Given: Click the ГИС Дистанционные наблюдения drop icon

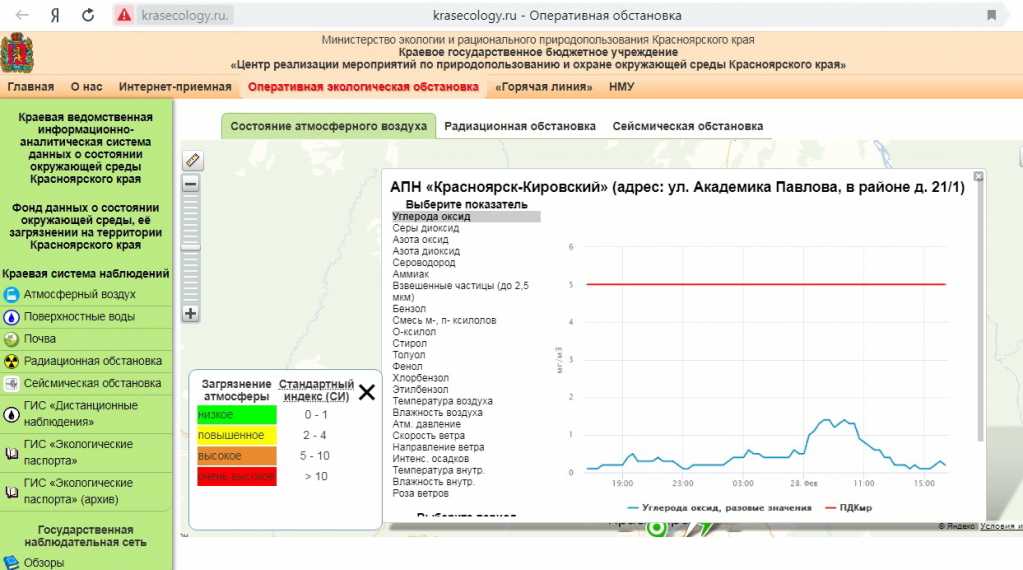Looking at the screenshot, I should pyautogui.click(x=11, y=414).
